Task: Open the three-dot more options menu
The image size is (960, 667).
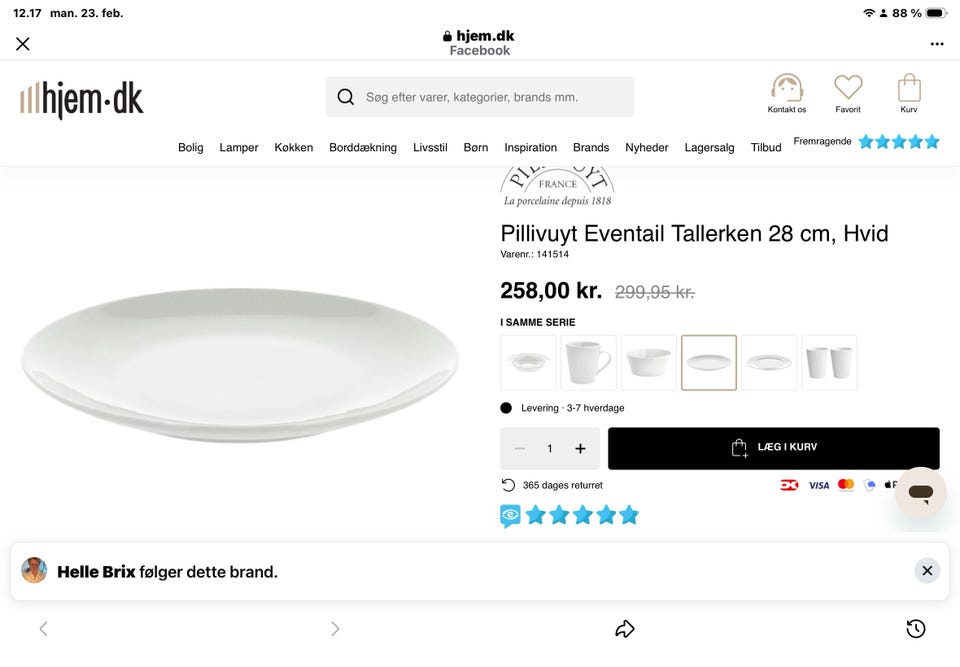Action: coord(936,44)
